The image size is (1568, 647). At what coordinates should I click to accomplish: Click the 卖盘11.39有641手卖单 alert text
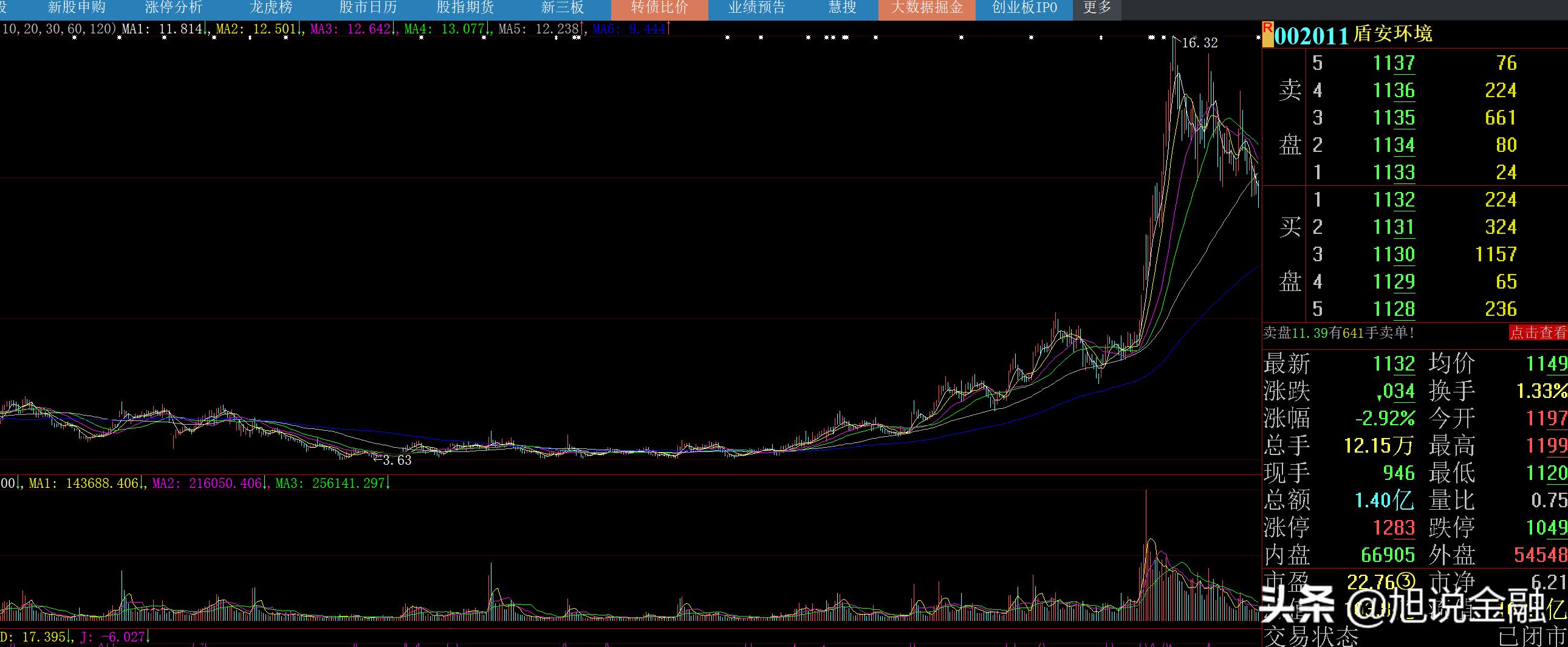1338,333
